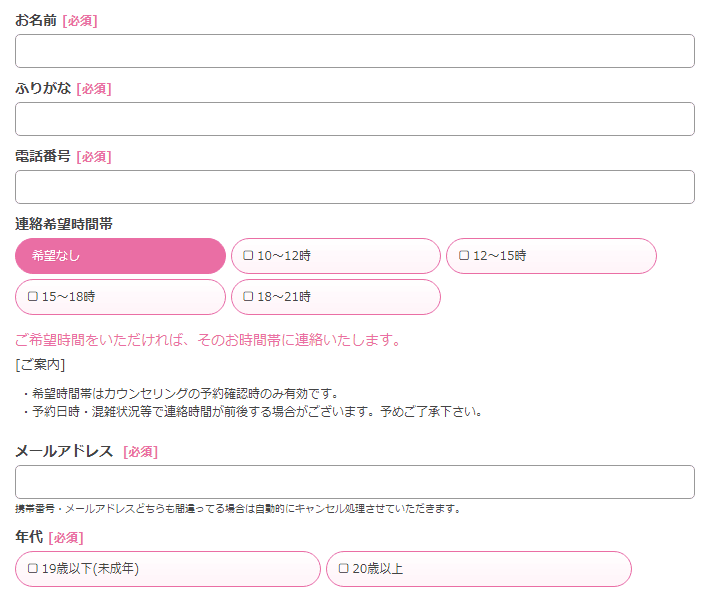Click the 電話番号 field label

click(x=43, y=156)
